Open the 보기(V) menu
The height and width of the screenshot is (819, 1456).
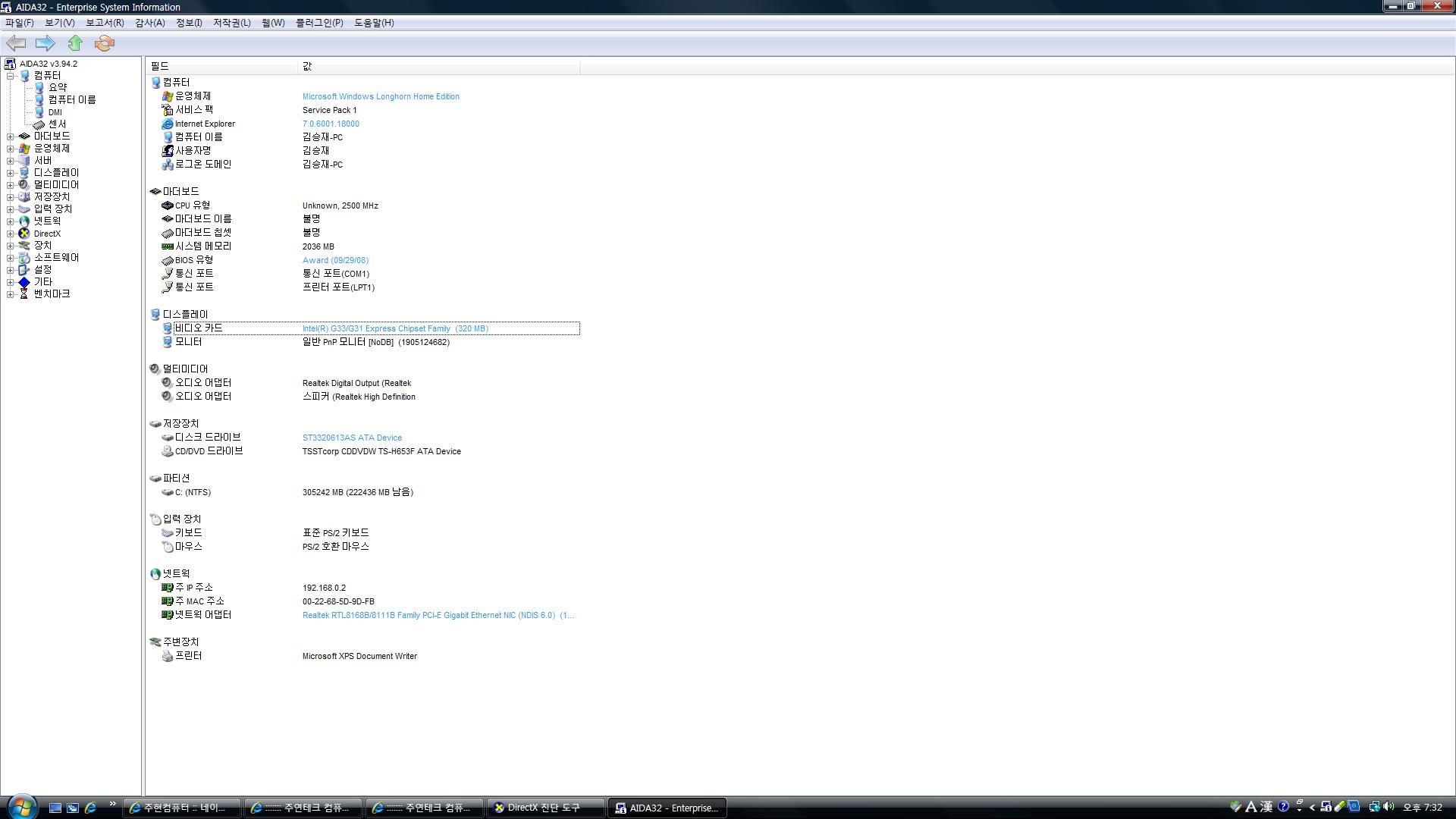click(x=59, y=23)
